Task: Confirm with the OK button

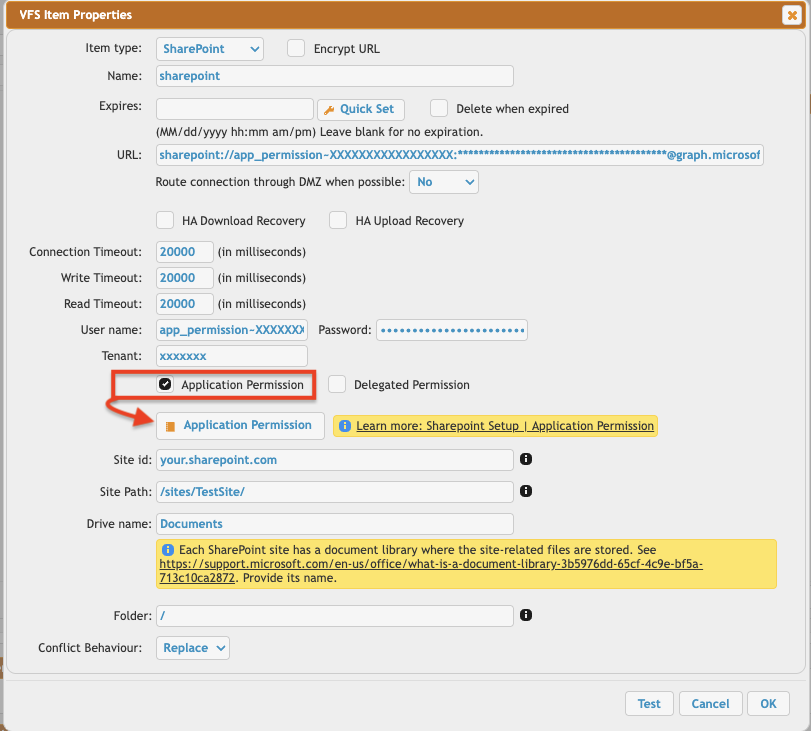Action: click(768, 704)
